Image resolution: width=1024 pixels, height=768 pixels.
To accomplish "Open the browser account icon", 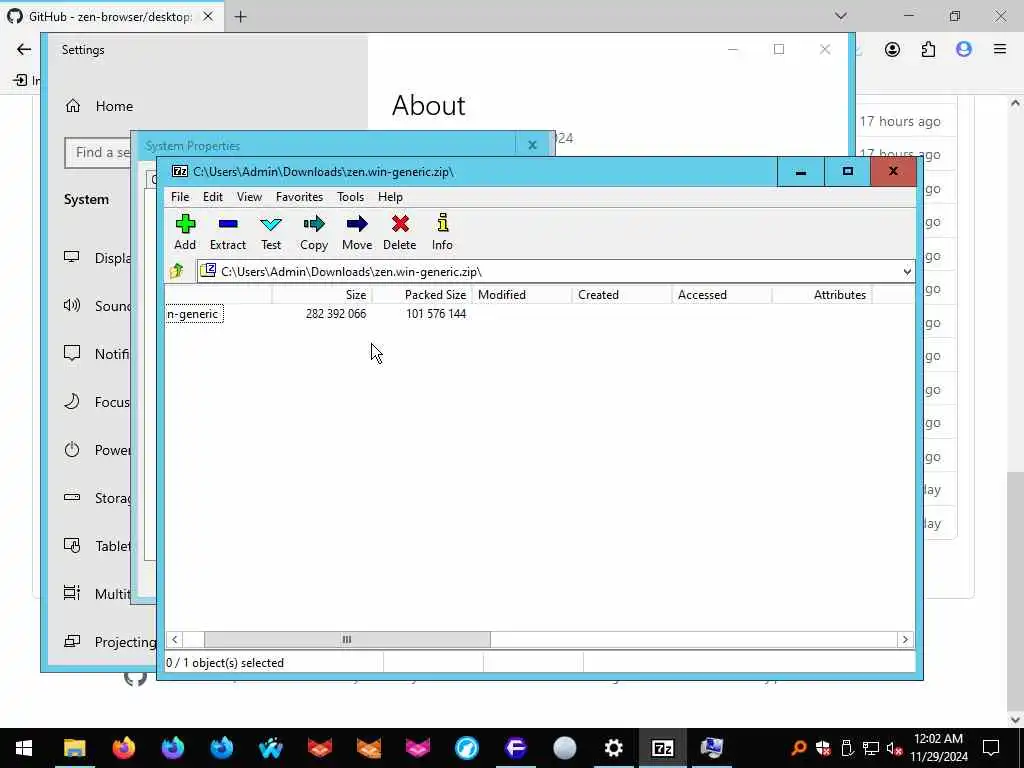I will 892,49.
